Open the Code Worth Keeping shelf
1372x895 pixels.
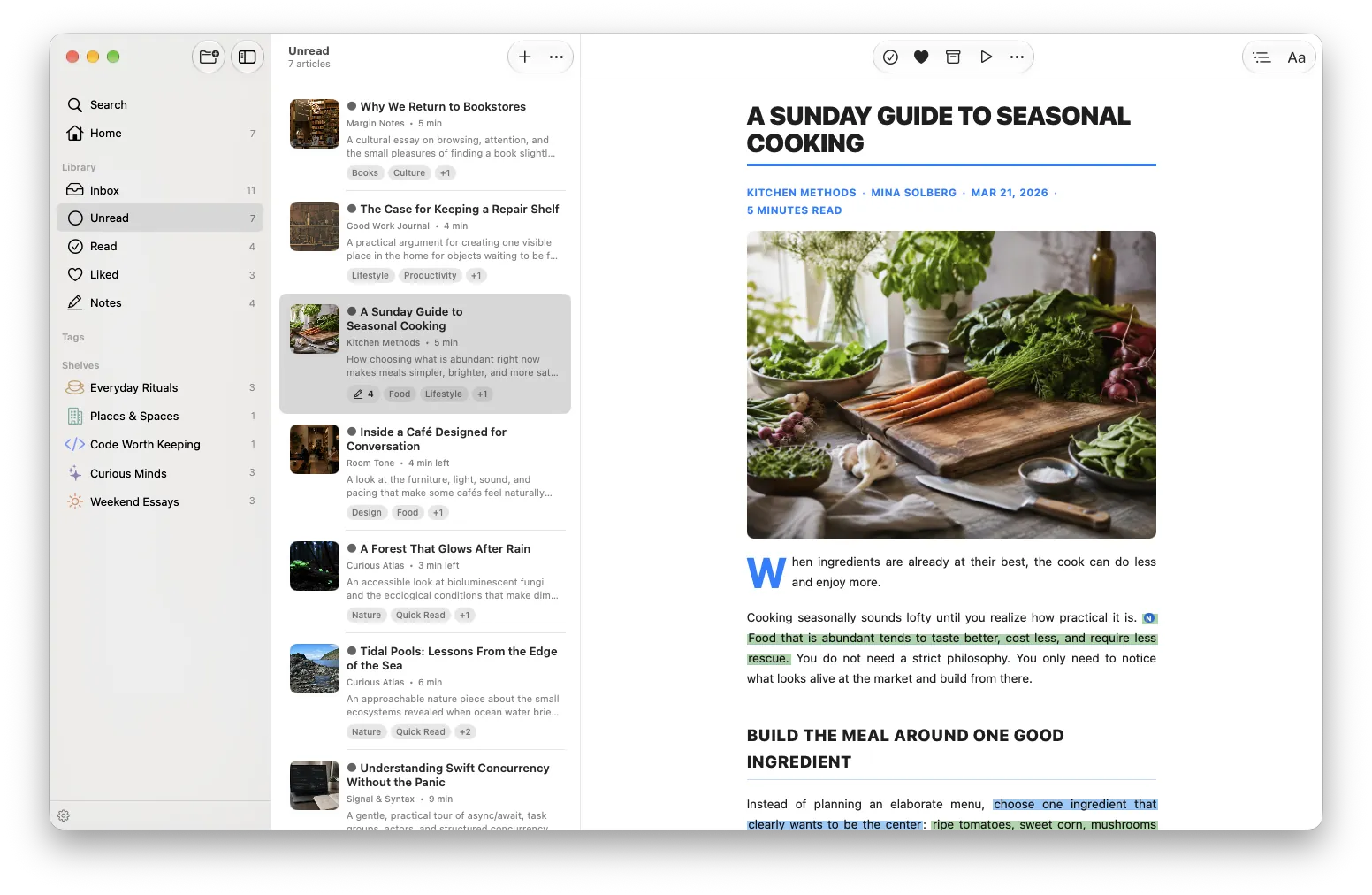click(160, 444)
